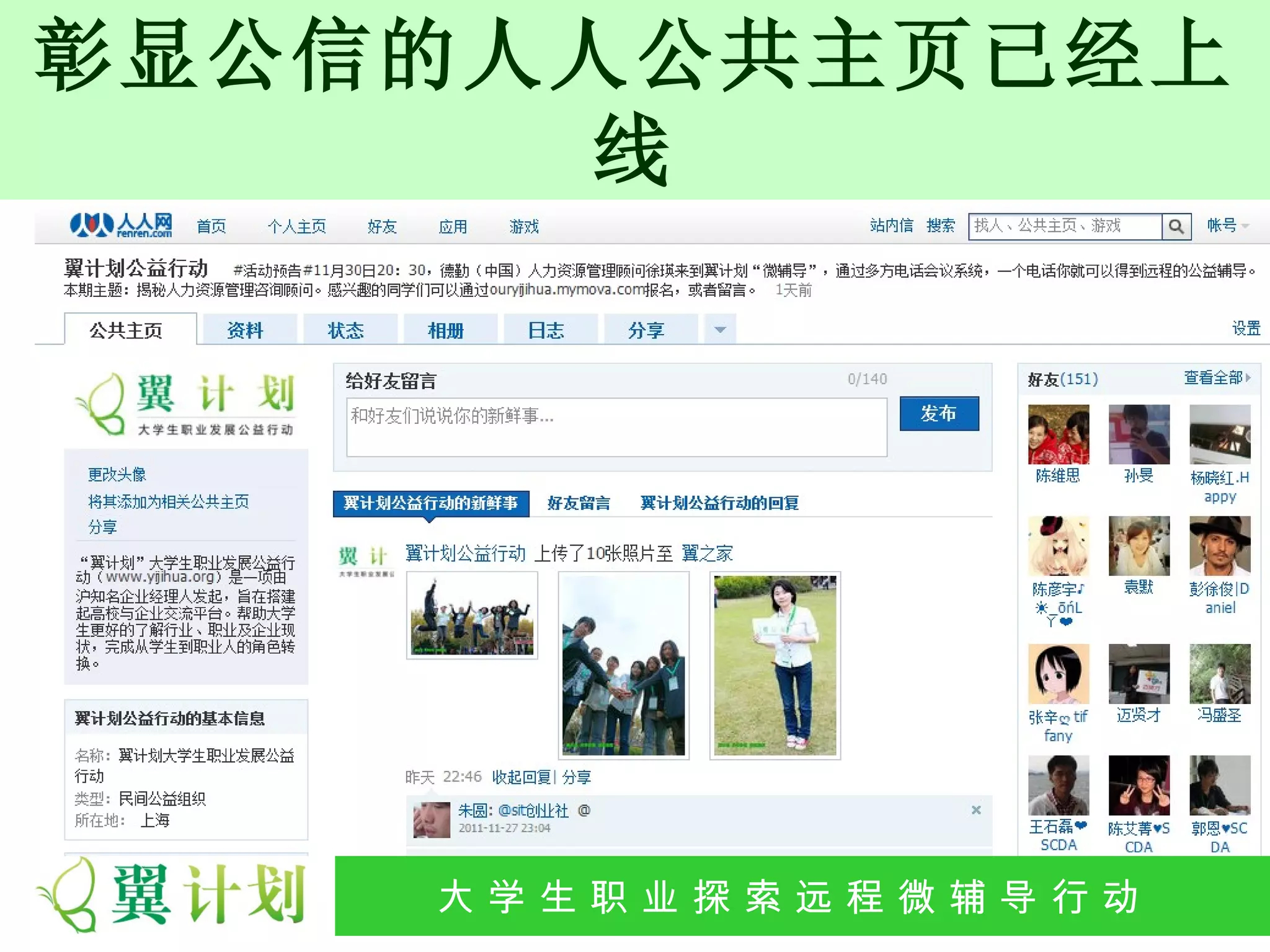This screenshot has height=952, width=1270.
Task: Click the 迈贤才 name link
Action: (x=1139, y=715)
